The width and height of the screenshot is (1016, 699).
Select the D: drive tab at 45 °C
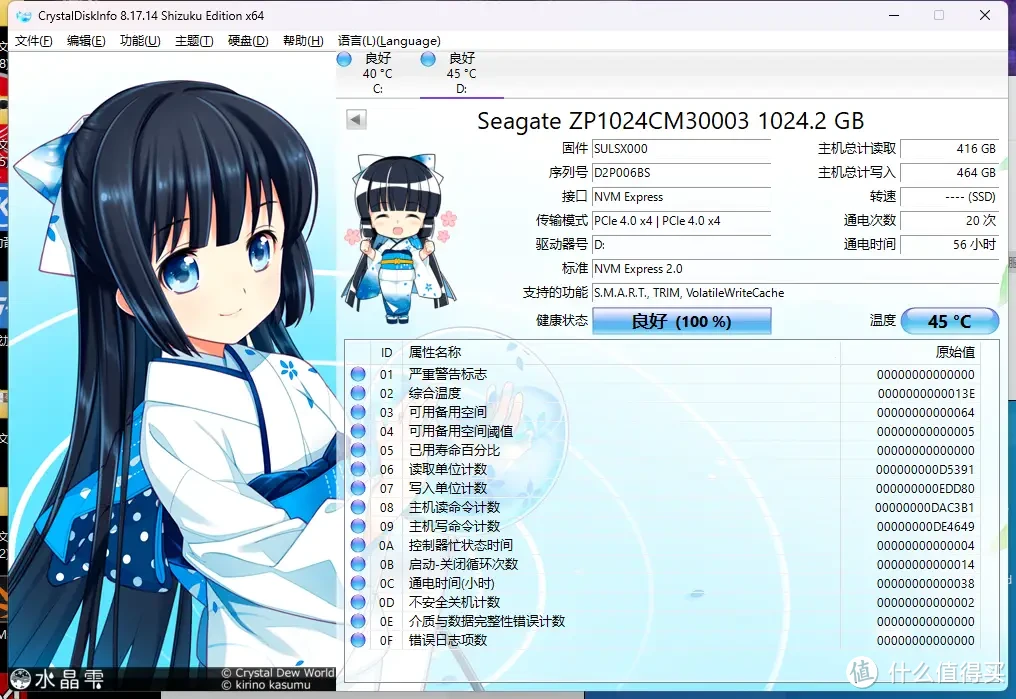[461, 74]
